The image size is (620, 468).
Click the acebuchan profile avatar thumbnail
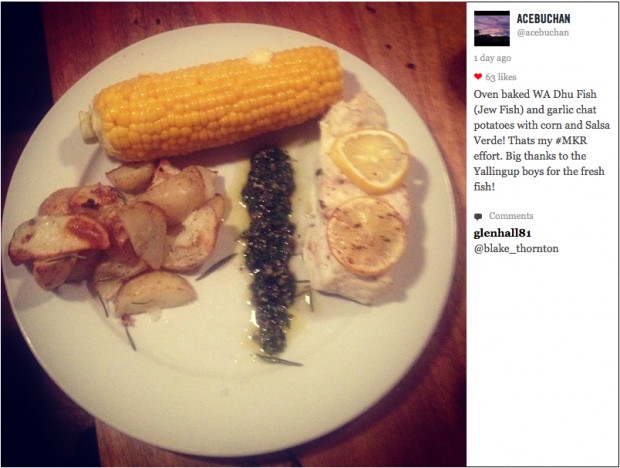[491, 28]
